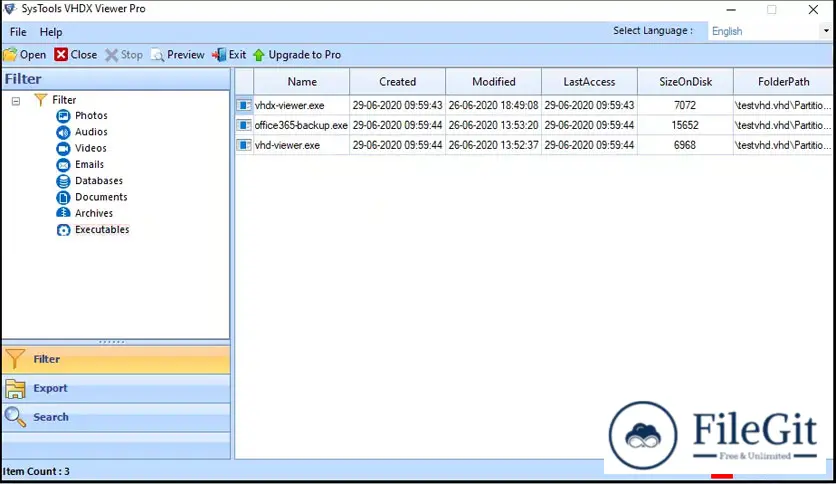The image size is (836, 484).
Task: Click the folder icon in Export pane button
Action: point(15,389)
